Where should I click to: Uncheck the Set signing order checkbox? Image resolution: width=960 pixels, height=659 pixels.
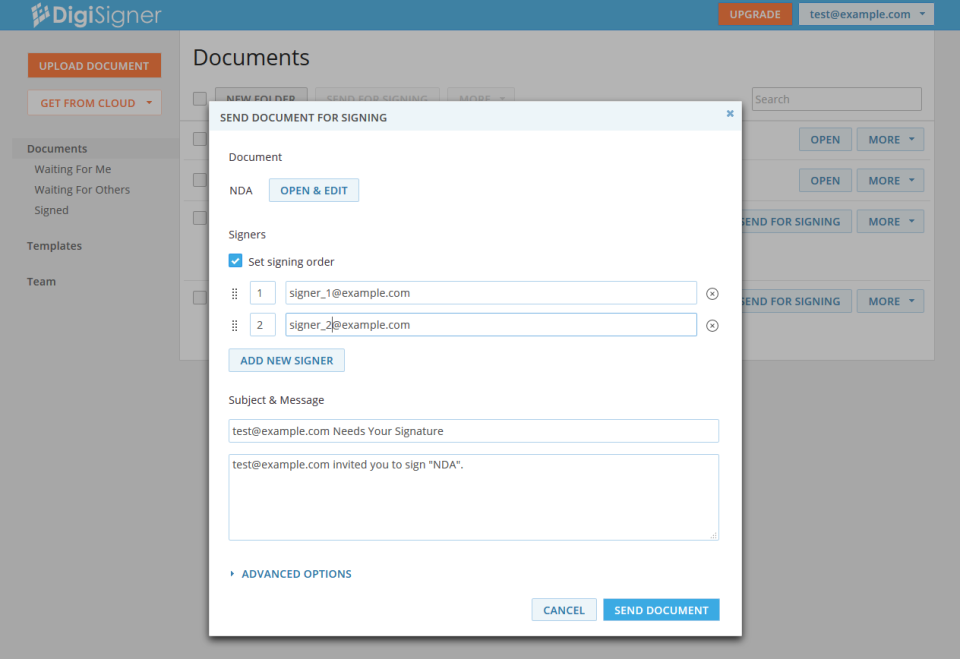pos(235,260)
